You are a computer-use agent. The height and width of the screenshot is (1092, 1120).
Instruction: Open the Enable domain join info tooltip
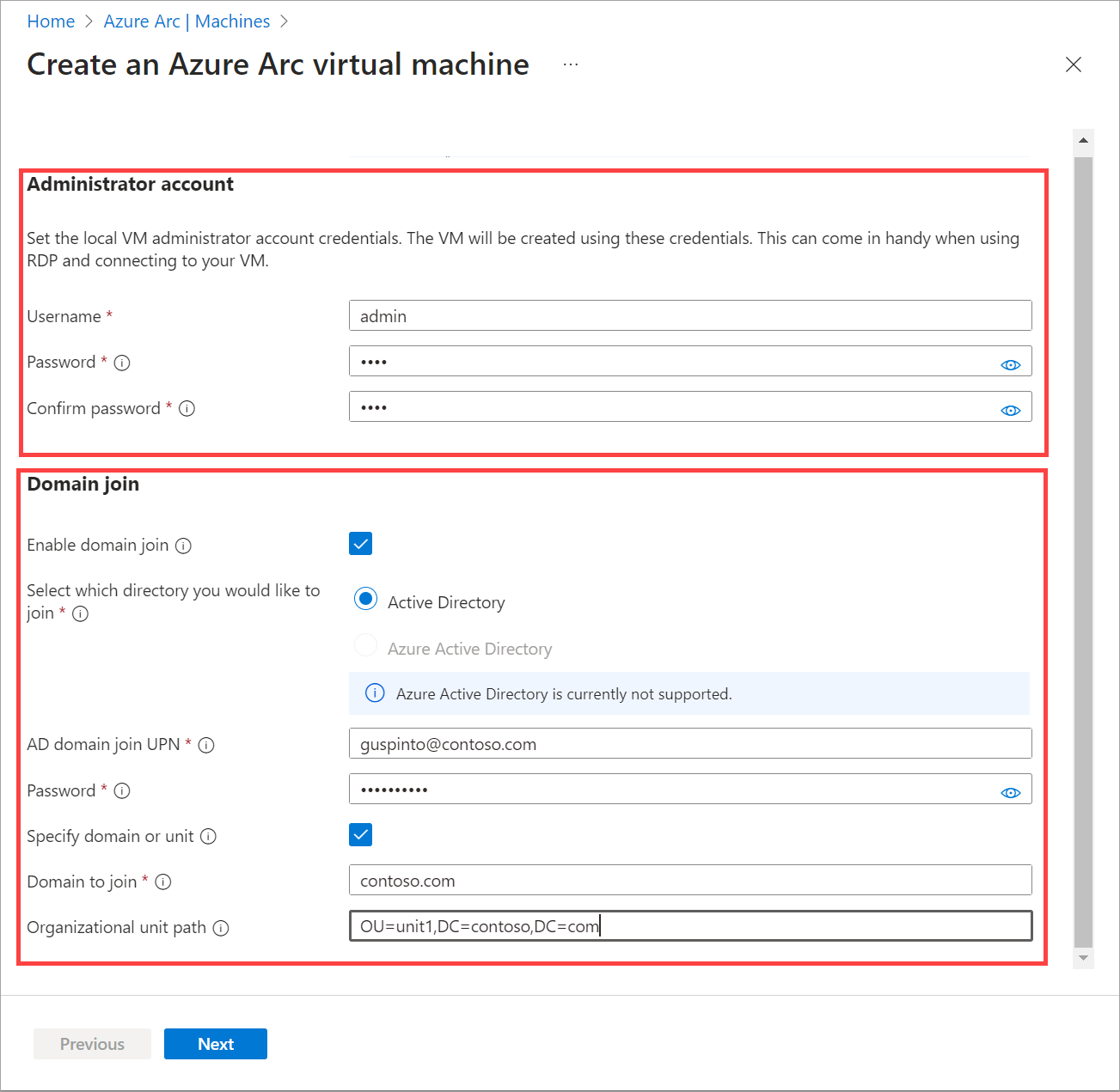pos(183,546)
